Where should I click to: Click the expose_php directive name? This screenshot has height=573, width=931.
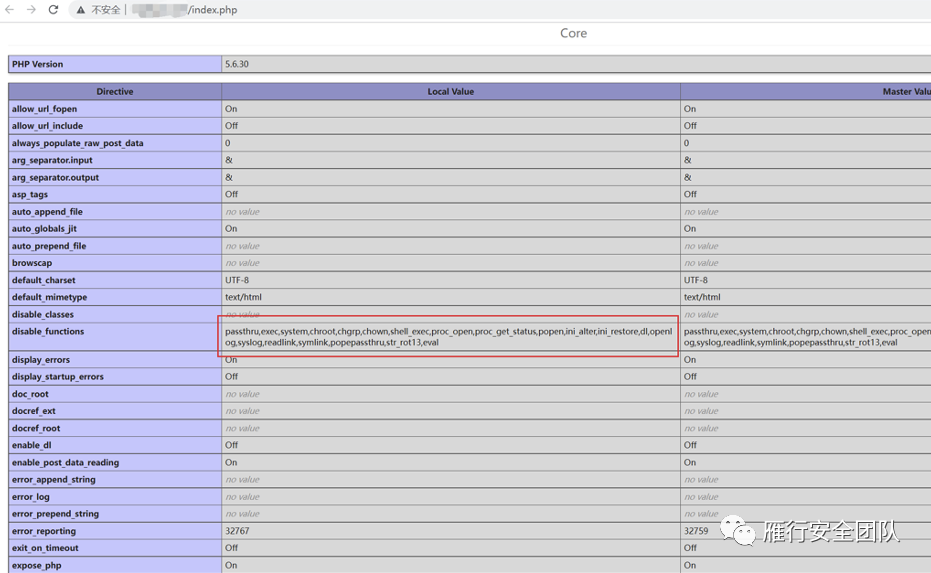pos(37,565)
